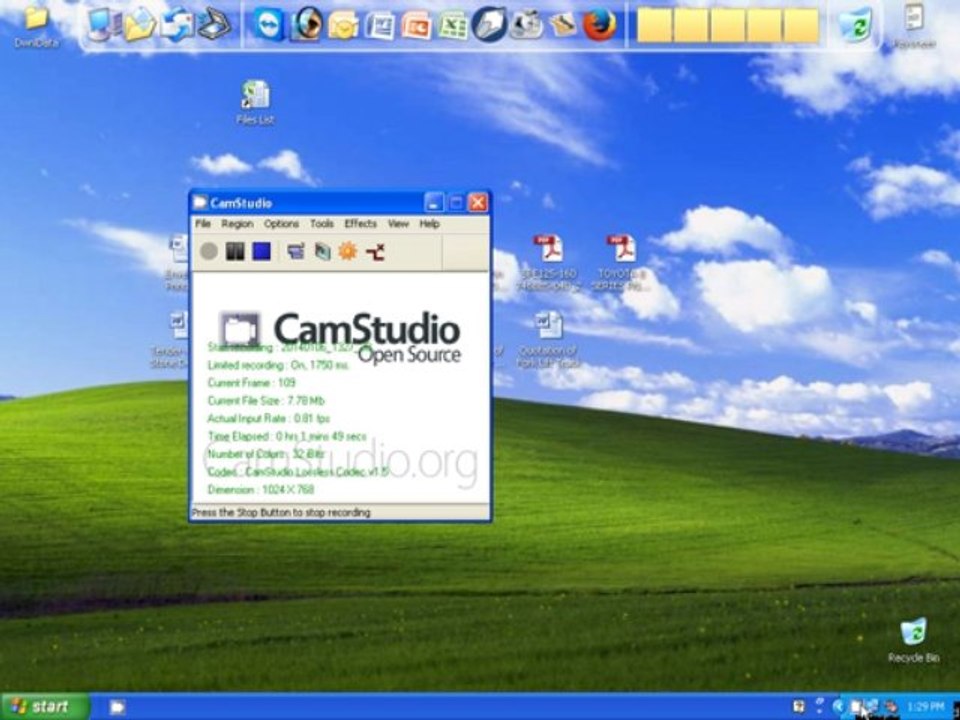
Task: Launch Firefox from the dock
Action: pos(599,26)
